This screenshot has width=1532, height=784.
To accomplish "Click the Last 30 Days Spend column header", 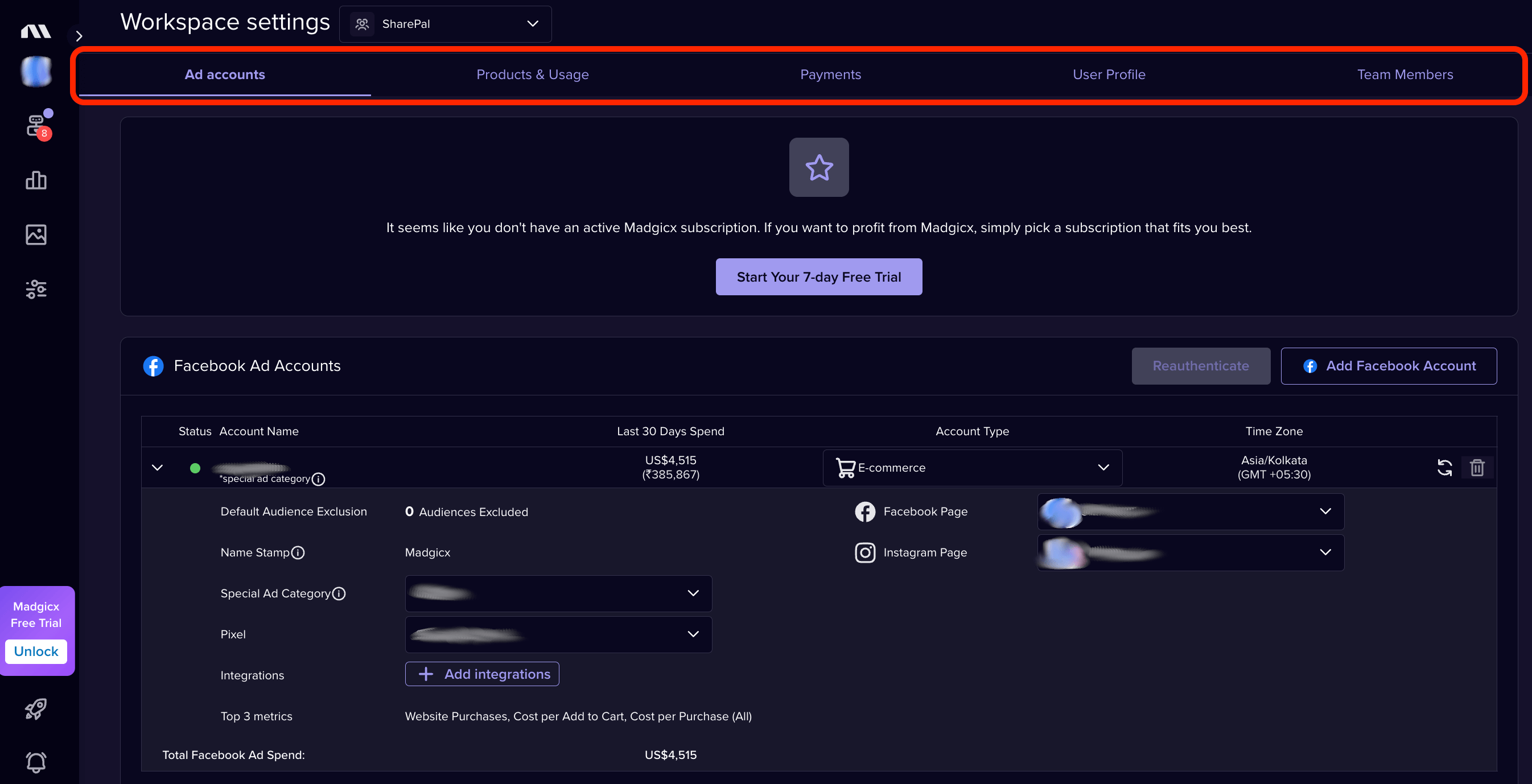I will (x=670, y=431).
